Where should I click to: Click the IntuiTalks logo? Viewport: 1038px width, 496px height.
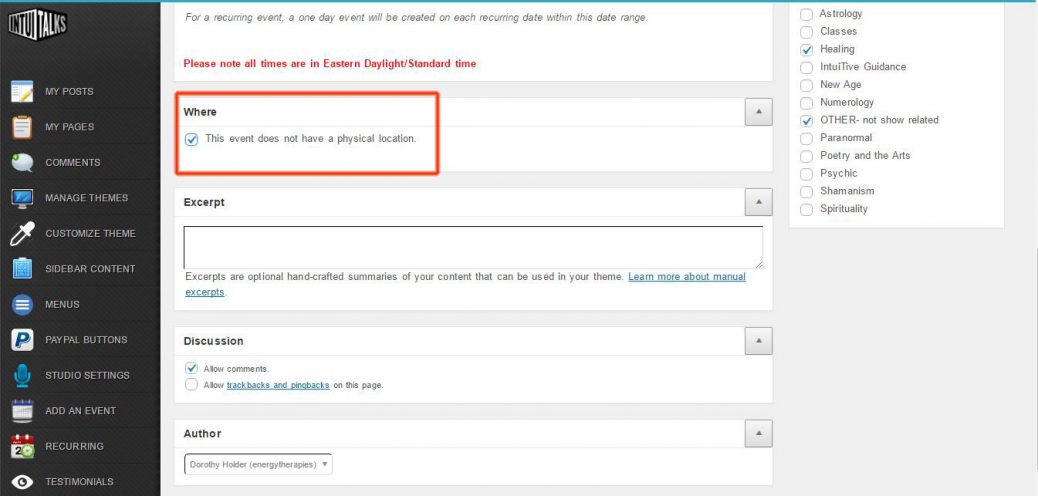coord(37,24)
